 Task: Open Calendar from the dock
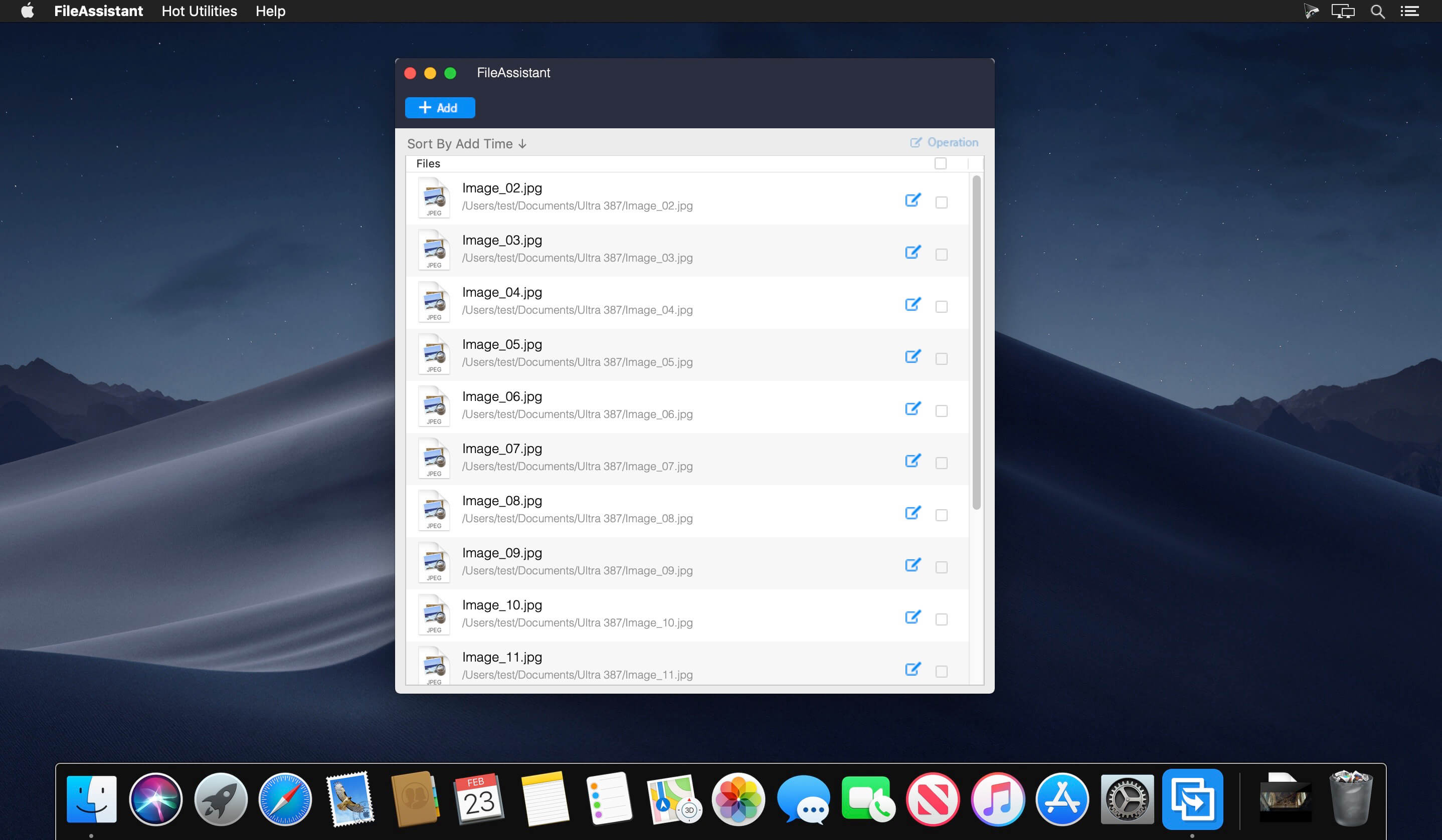pyautogui.click(x=479, y=799)
